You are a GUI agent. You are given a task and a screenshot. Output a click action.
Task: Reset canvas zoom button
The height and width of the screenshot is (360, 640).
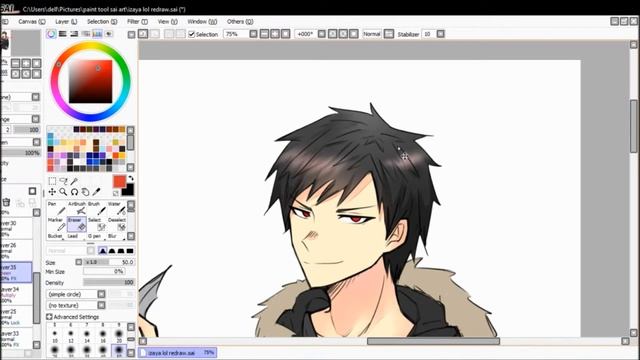coord(286,34)
